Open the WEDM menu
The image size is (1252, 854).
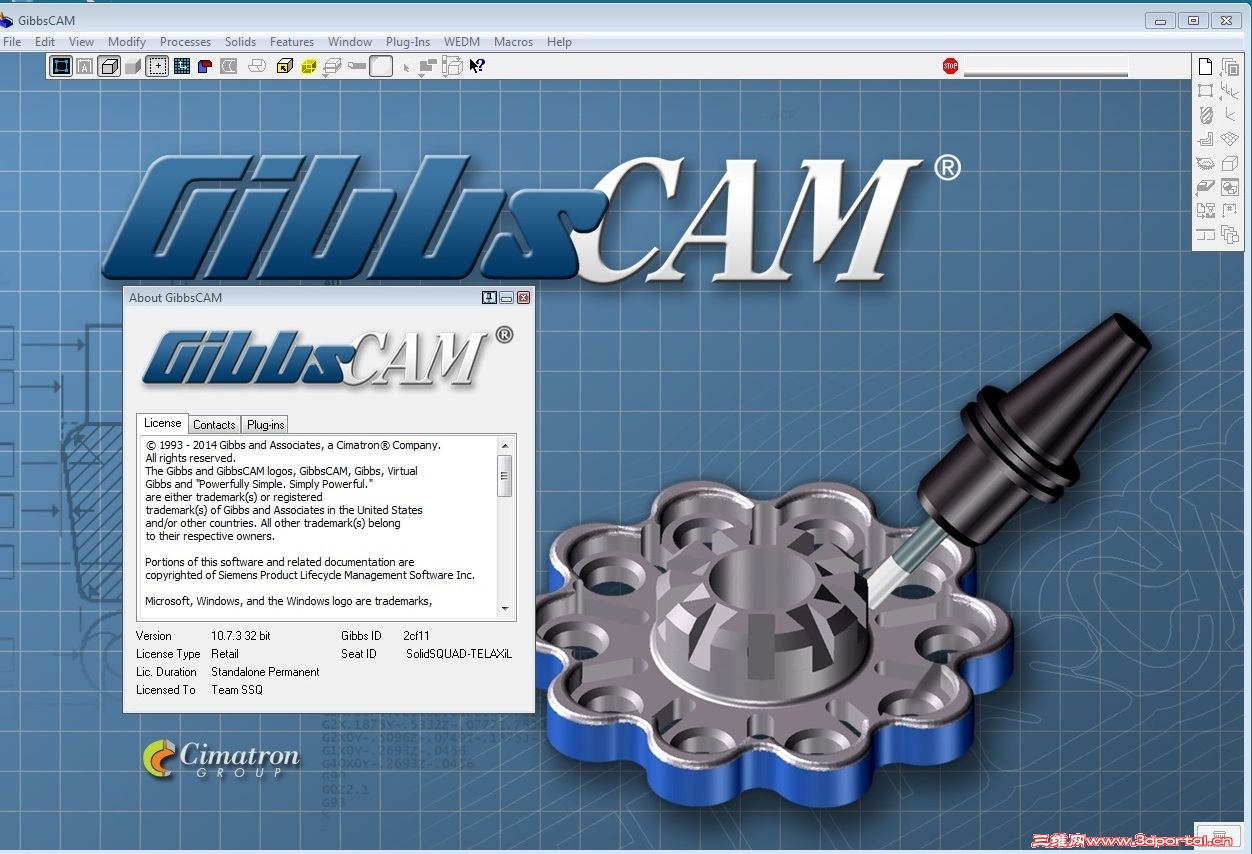tap(462, 42)
